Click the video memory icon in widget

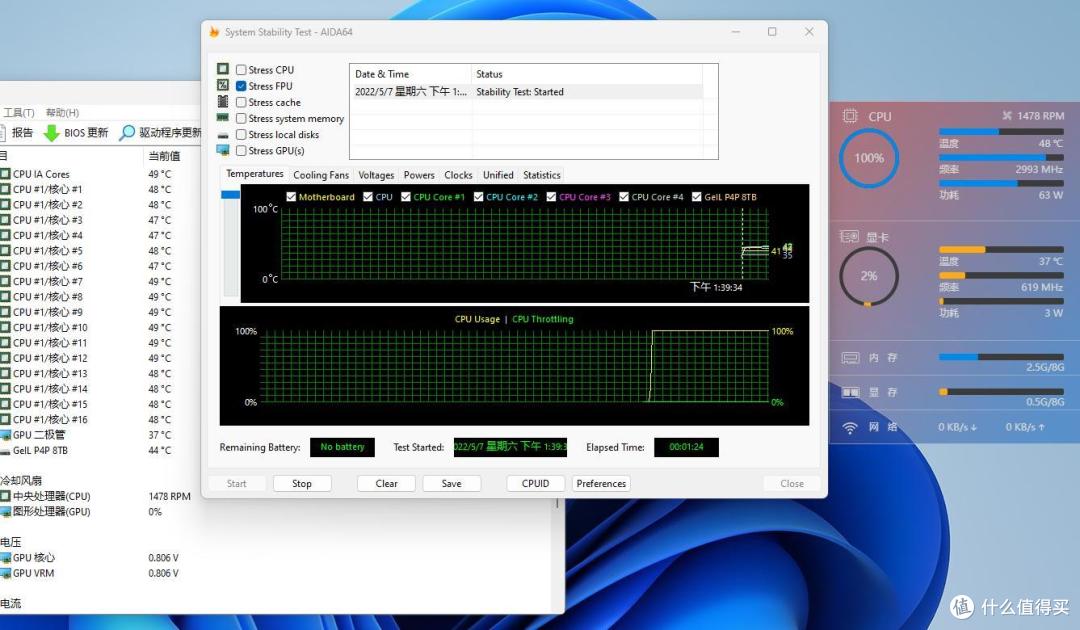[850, 392]
